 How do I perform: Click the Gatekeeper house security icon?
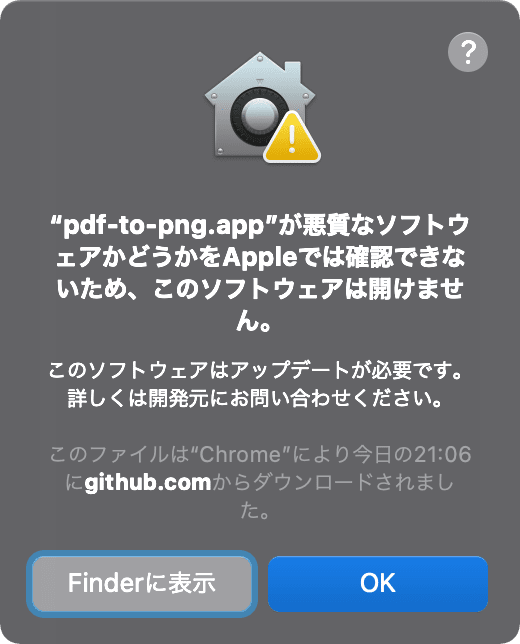(262, 107)
